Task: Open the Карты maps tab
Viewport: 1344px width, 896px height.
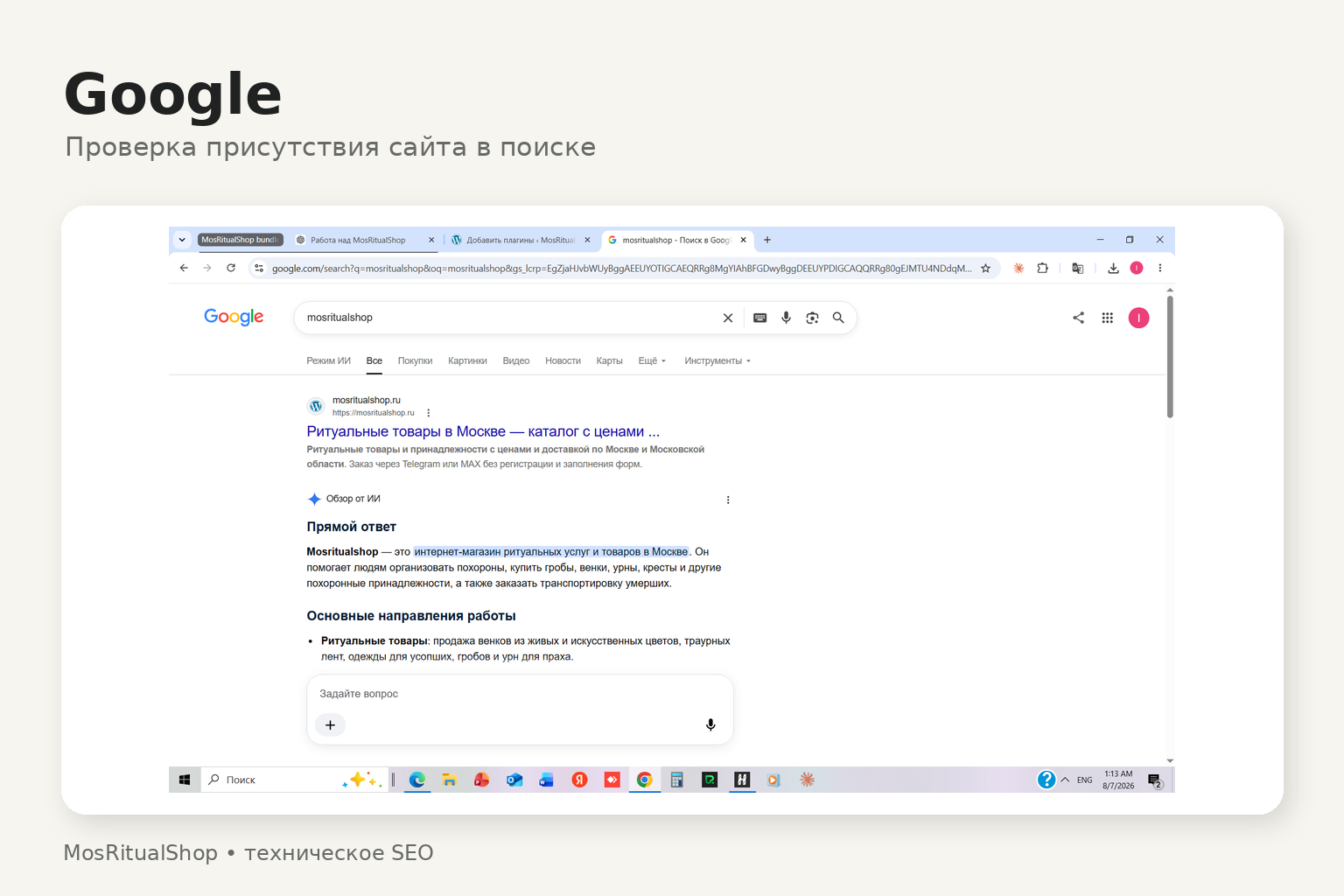Action: pyautogui.click(x=609, y=360)
